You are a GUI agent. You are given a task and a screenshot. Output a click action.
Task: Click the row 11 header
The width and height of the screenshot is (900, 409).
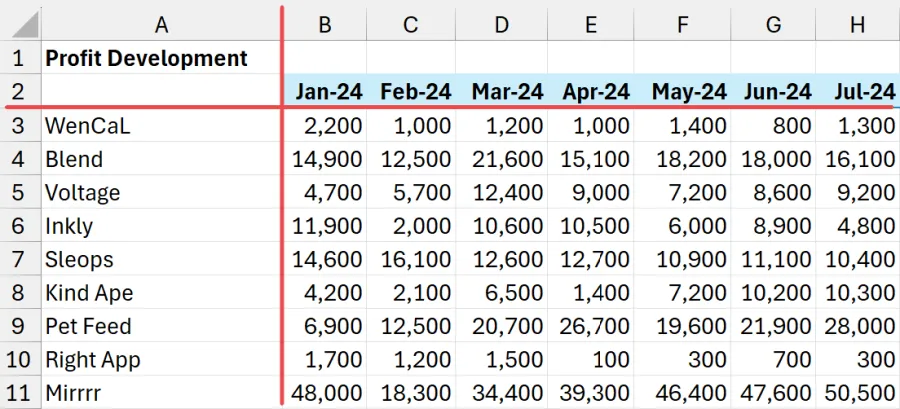point(19,392)
